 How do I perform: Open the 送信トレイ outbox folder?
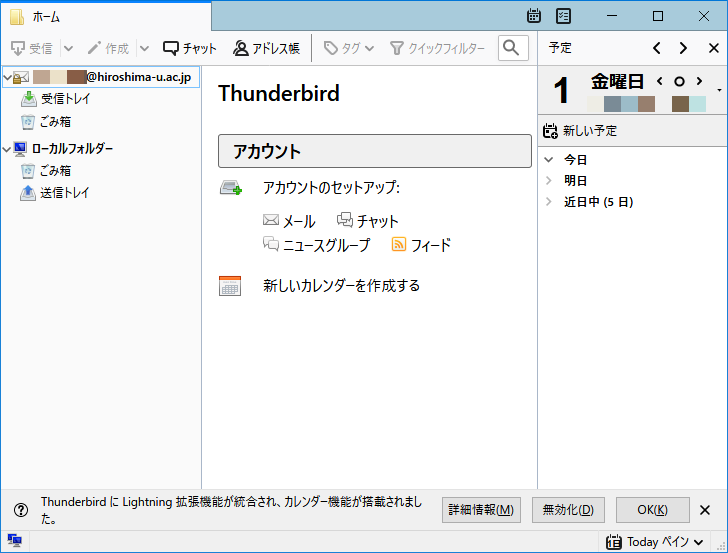point(55,193)
